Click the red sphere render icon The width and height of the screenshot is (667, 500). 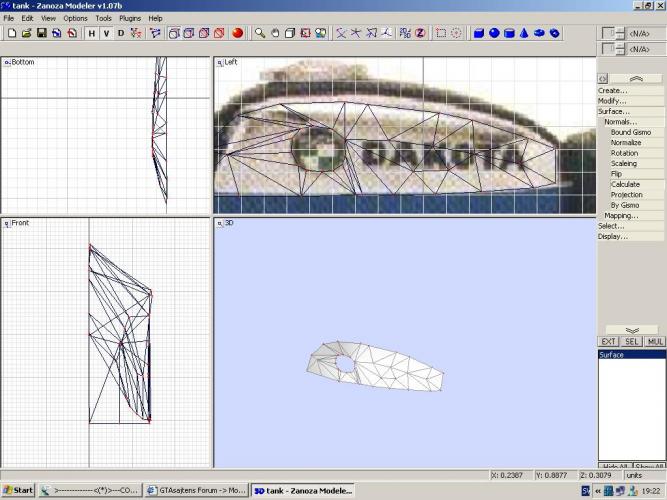[238, 33]
